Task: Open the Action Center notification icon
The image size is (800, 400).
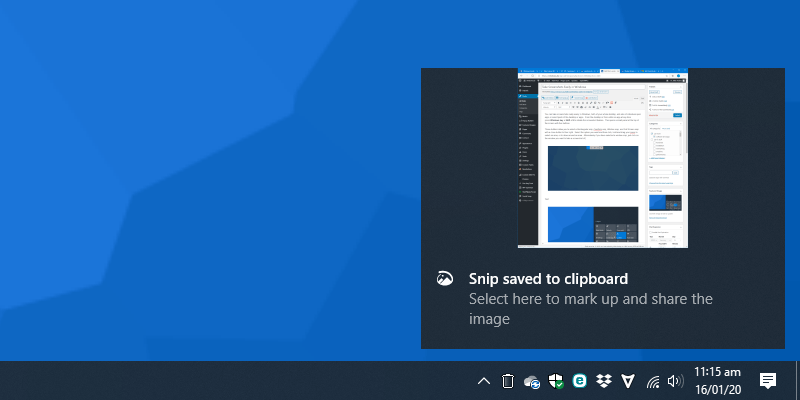Action: [768, 381]
